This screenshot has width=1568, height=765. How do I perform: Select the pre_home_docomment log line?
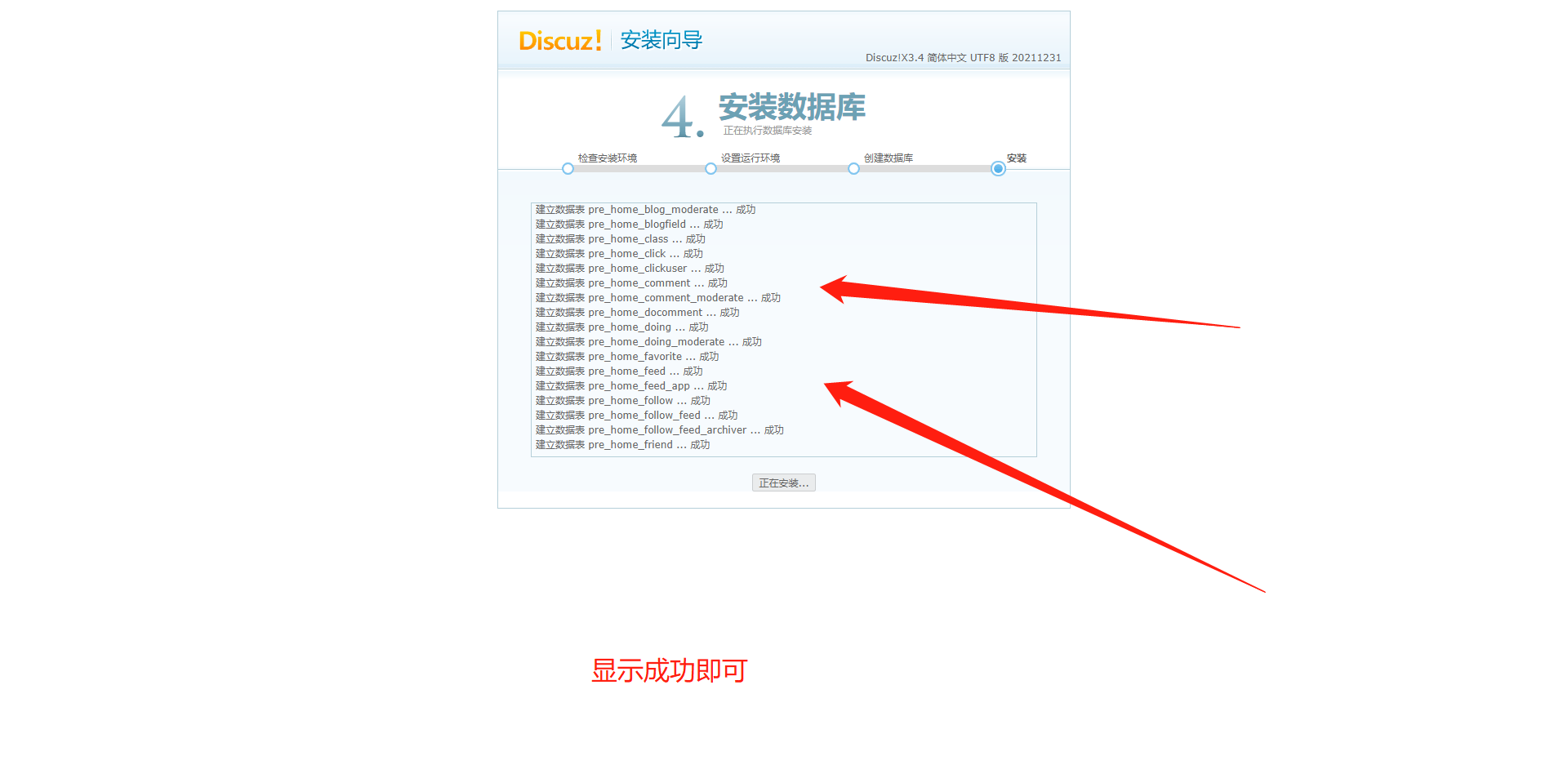pyautogui.click(x=638, y=313)
